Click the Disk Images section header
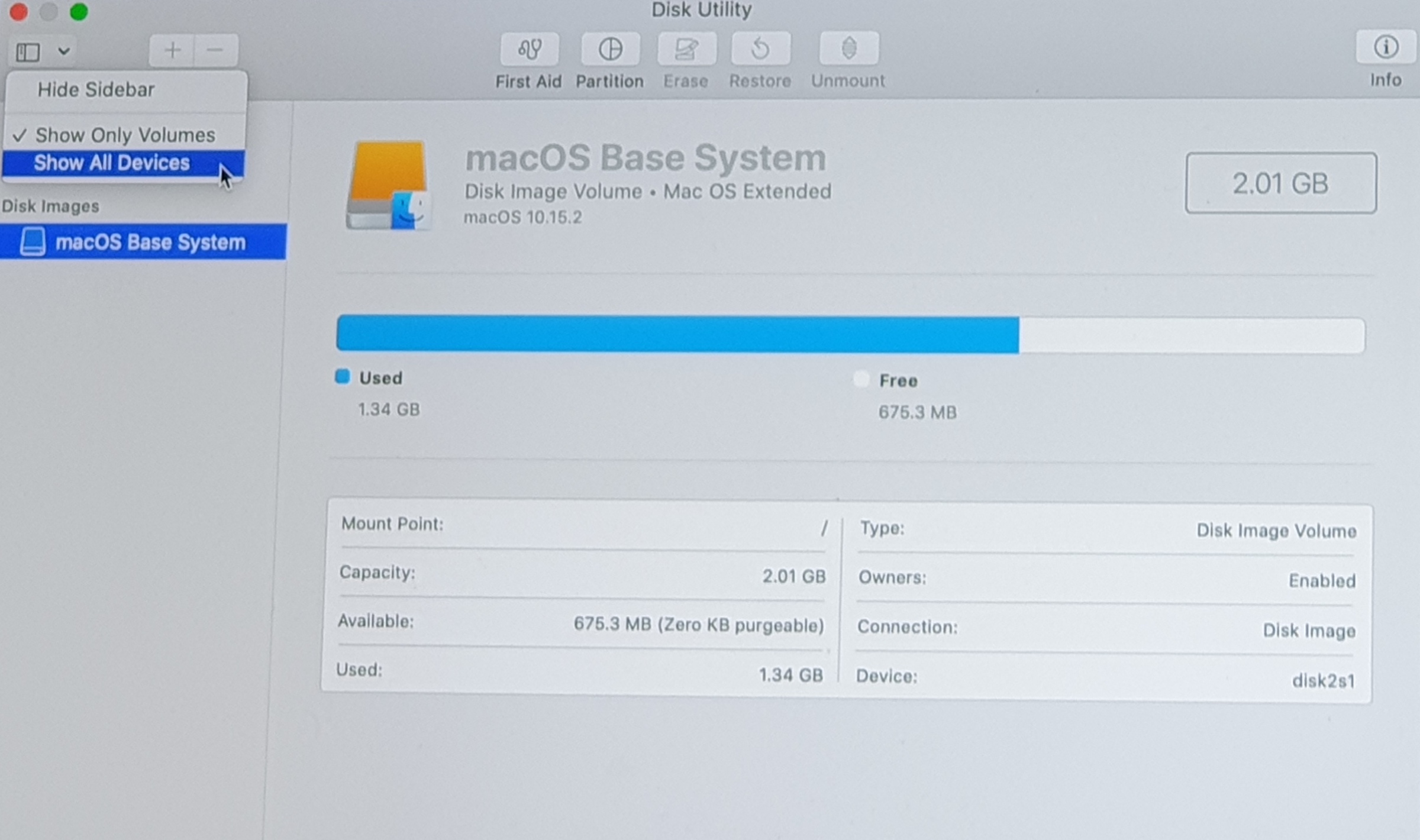This screenshot has width=1420, height=840. (51, 206)
